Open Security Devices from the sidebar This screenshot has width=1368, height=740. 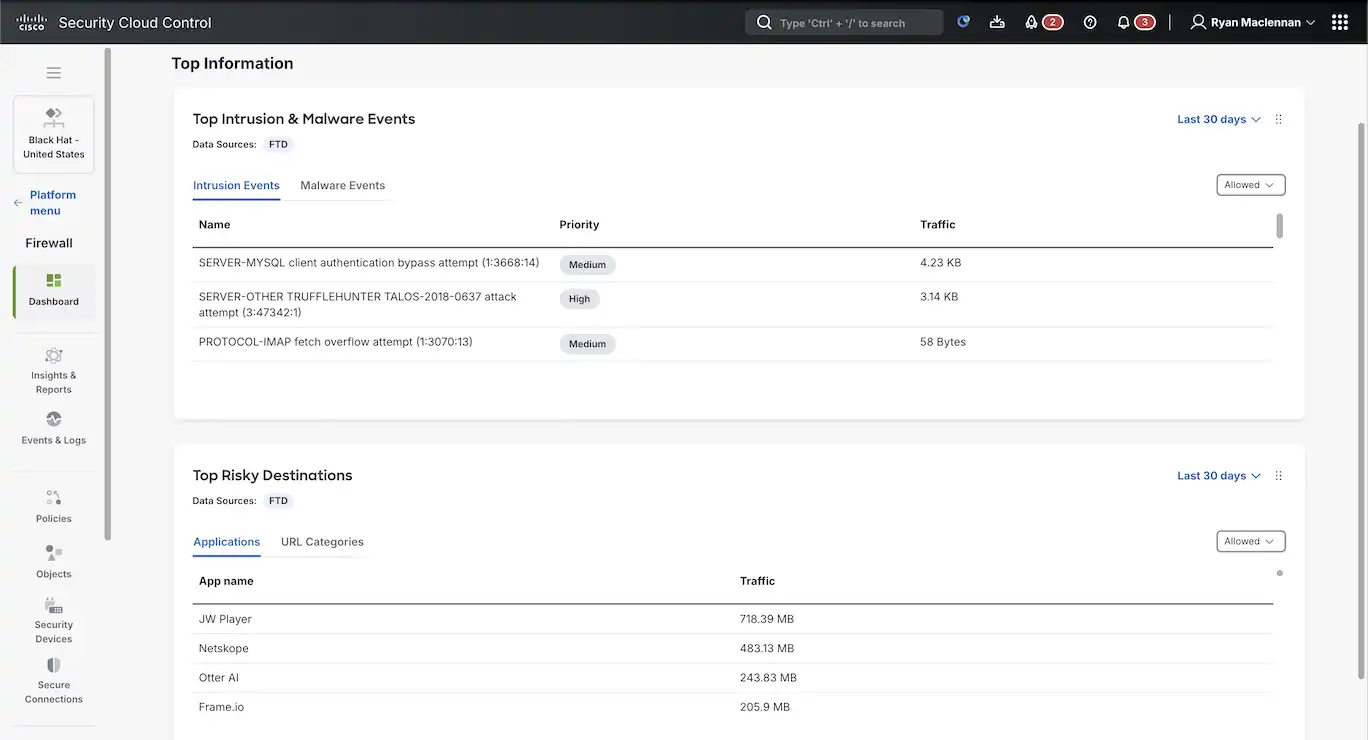(x=53, y=620)
